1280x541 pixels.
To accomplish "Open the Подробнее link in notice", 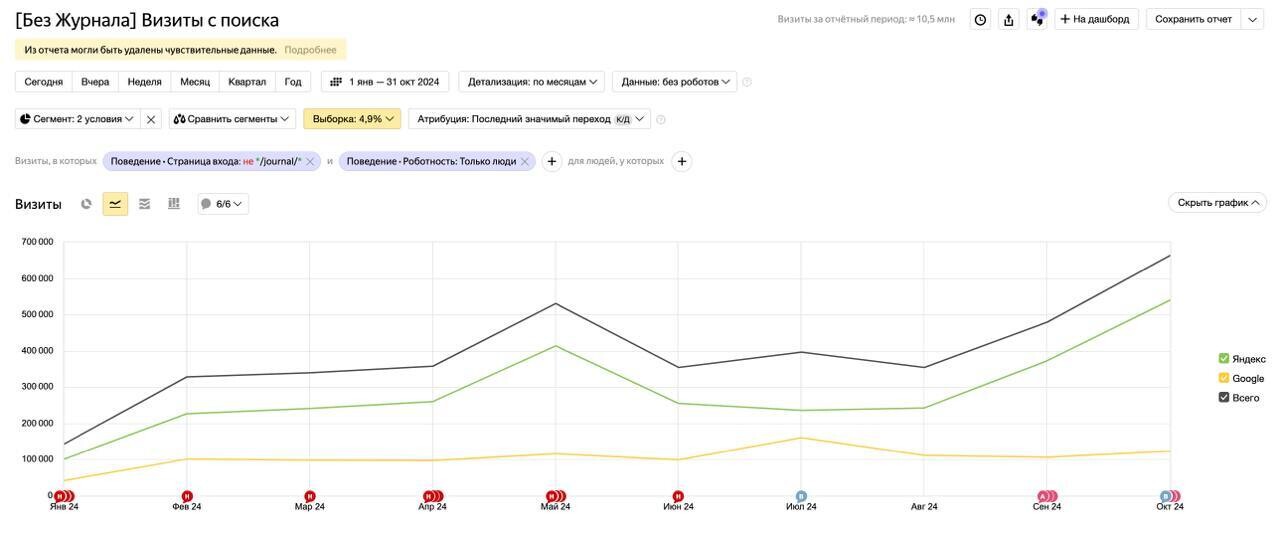I will click(310, 49).
